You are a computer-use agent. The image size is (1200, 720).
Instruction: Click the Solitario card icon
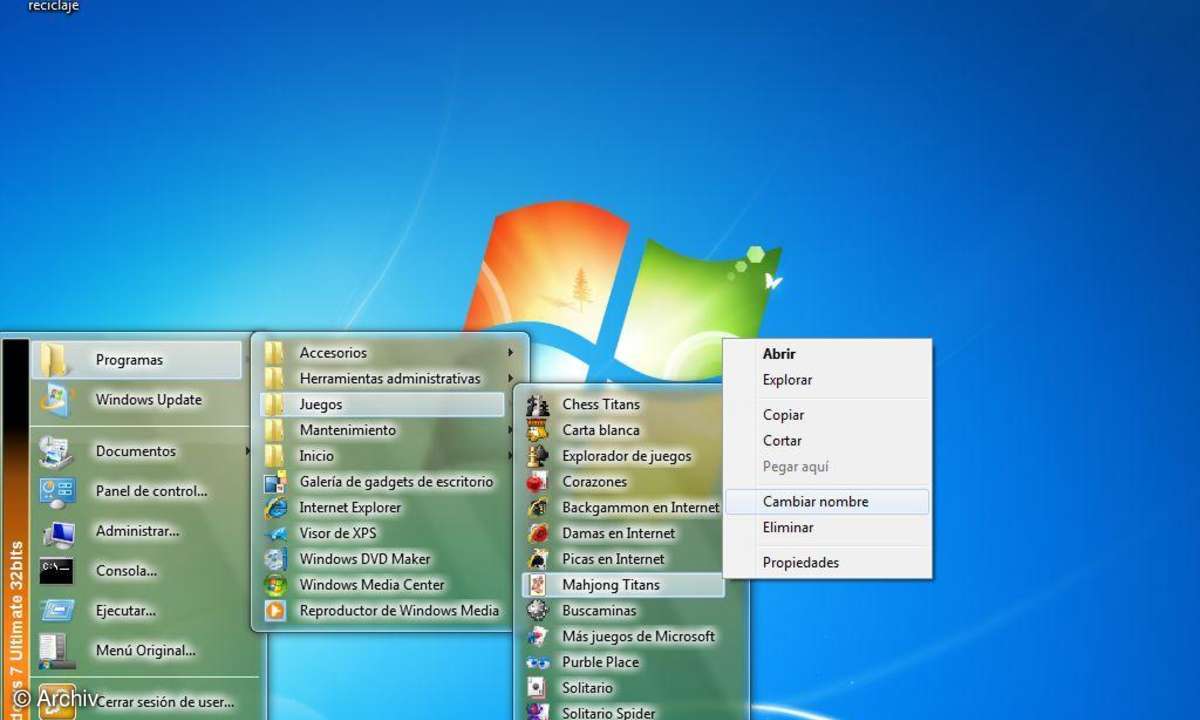click(x=538, y=688)
